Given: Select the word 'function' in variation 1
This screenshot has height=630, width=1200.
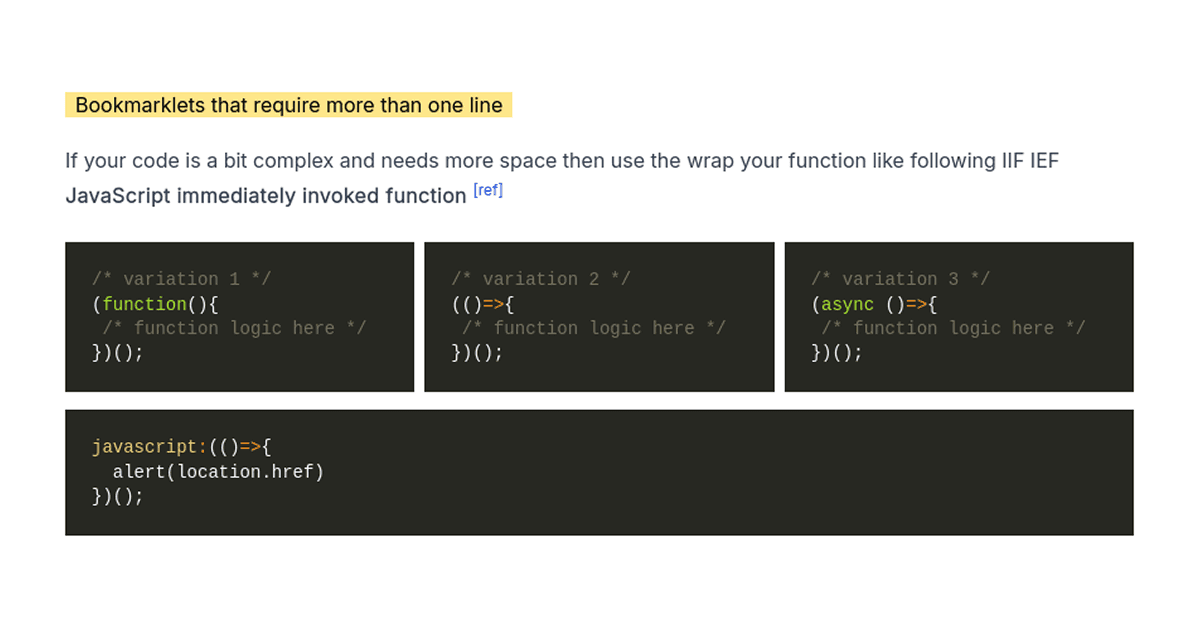Looking at the screenshot, I should click(x=143, y=303).
